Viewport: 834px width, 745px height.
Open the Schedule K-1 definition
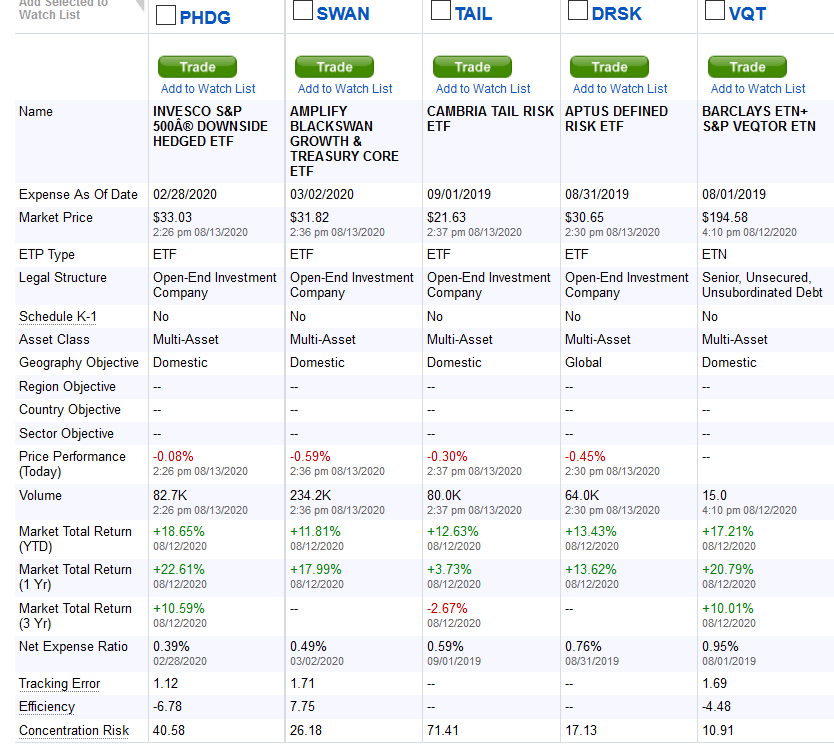57,316
